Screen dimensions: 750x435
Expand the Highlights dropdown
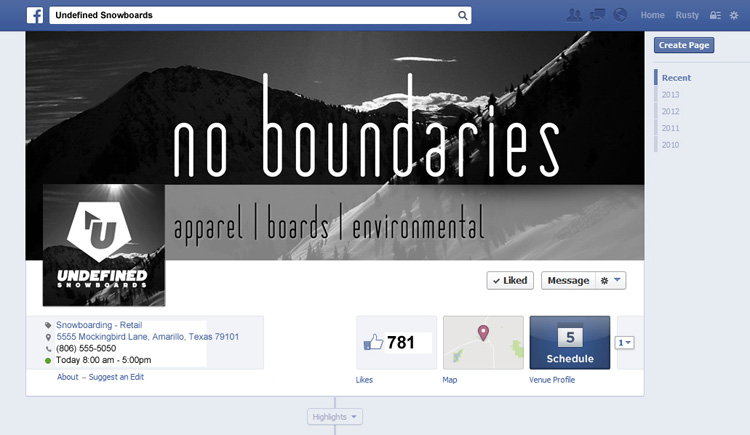click(334, 417)
